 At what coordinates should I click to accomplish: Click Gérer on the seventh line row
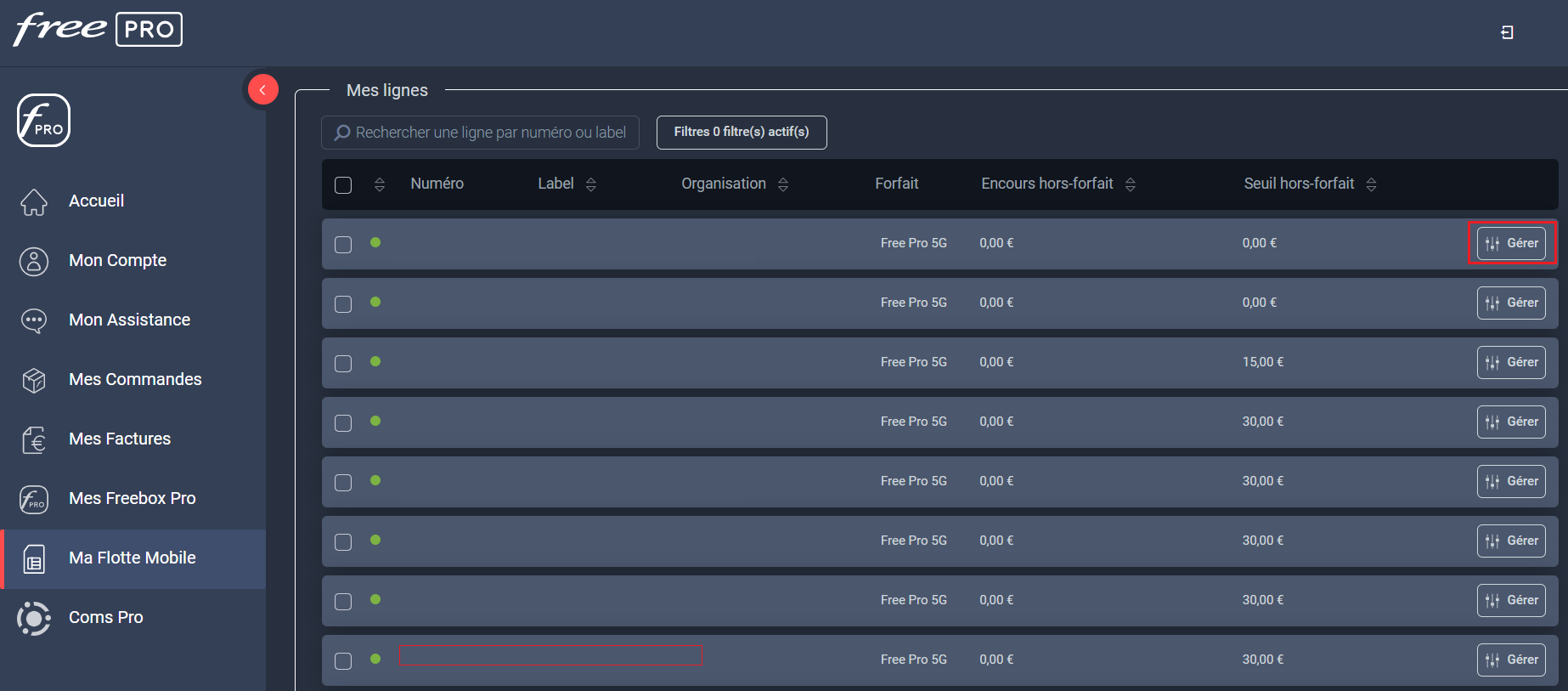pyautogui.click(x=1511, y=600)
